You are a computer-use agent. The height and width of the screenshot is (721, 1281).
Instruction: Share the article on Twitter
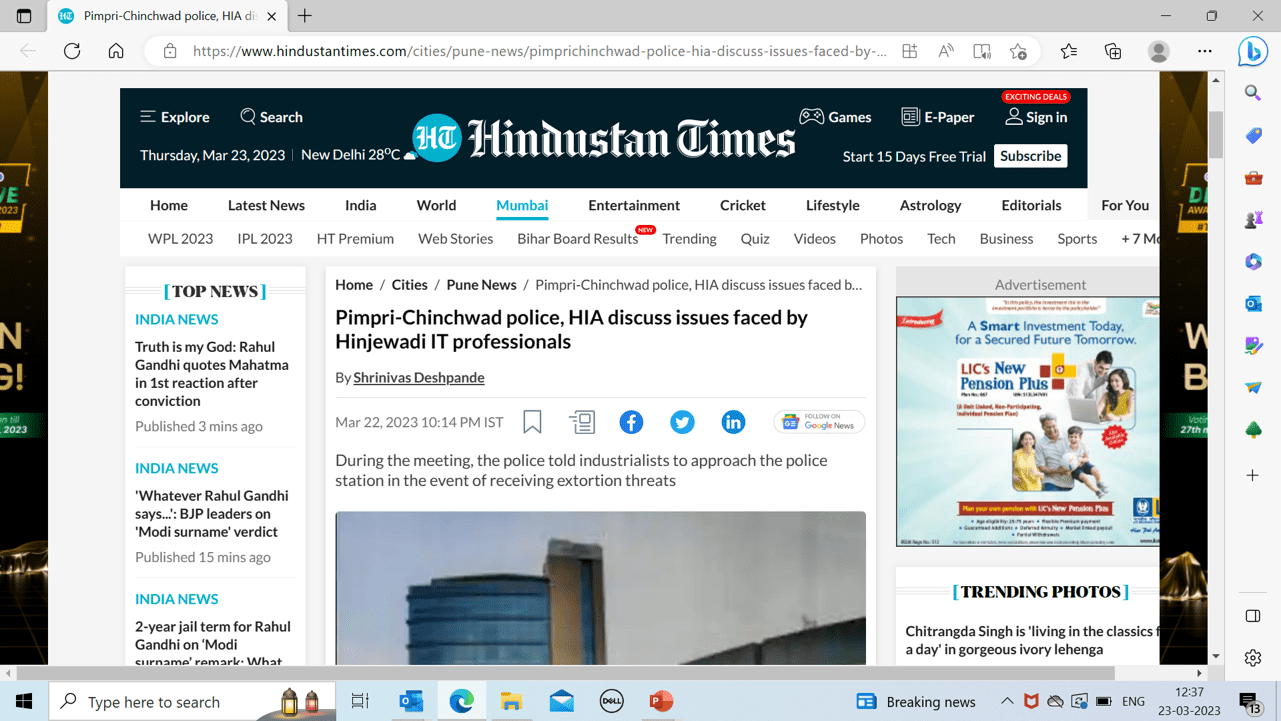pyautogui.click(x=682, y=422)
